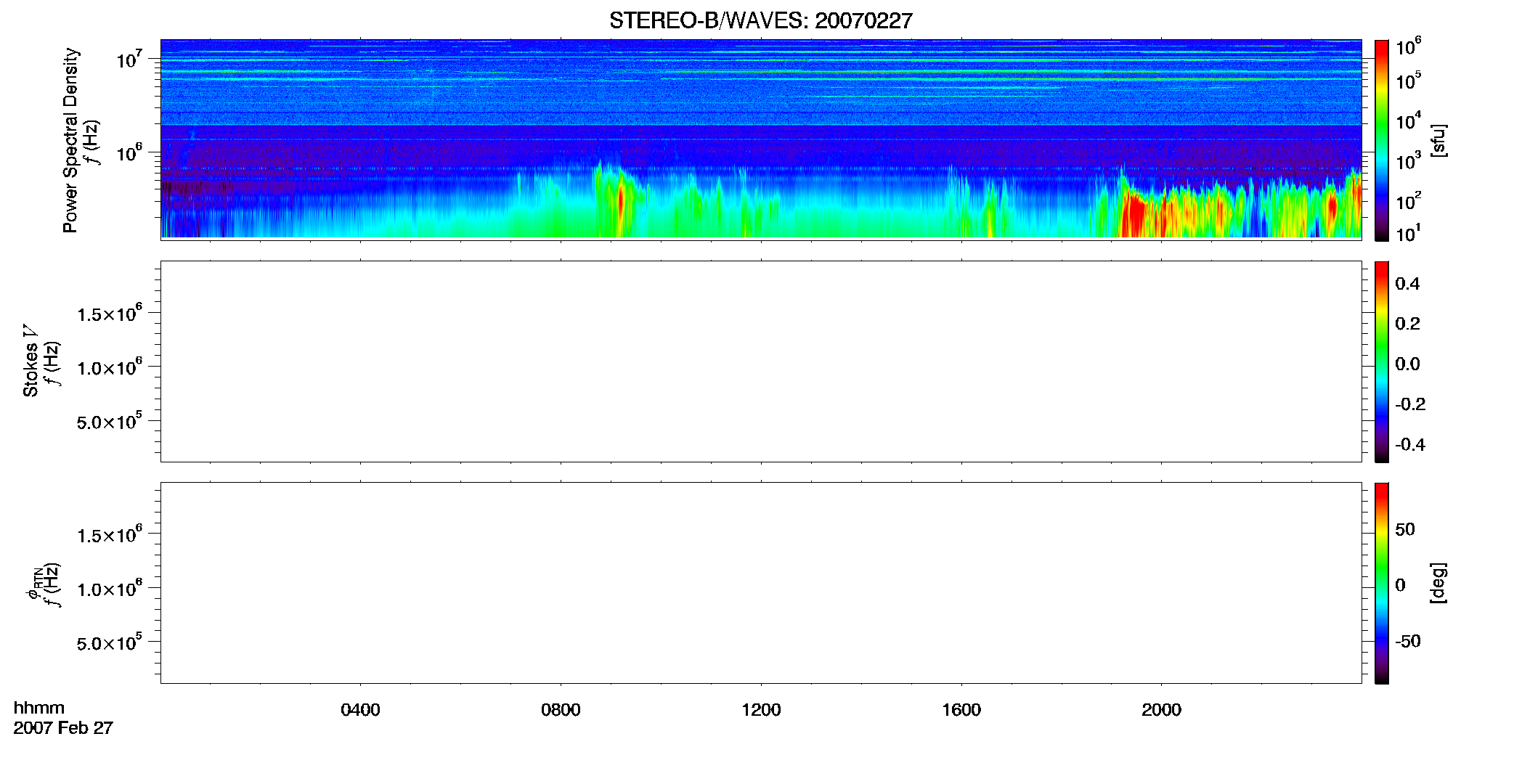Viewport: 1522px width, 784px height.
Task: Click the Power Spectral Density color bar
Action: click(x=1381, y=140)
